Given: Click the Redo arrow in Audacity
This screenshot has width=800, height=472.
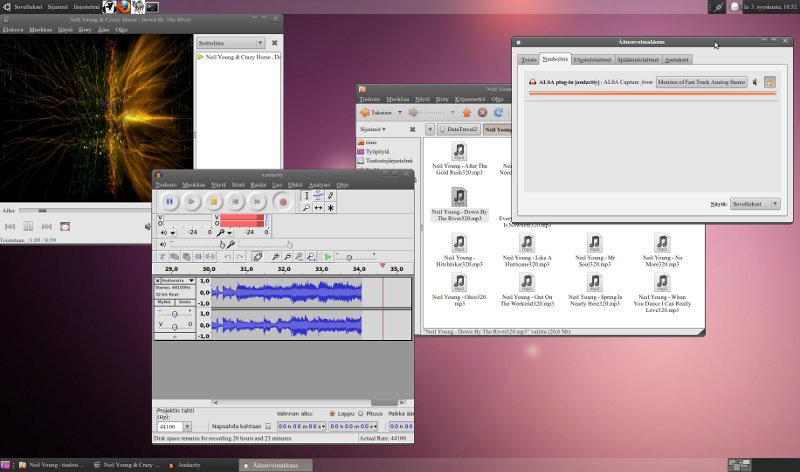Looking at the screenshot, I should pos(239,257).
